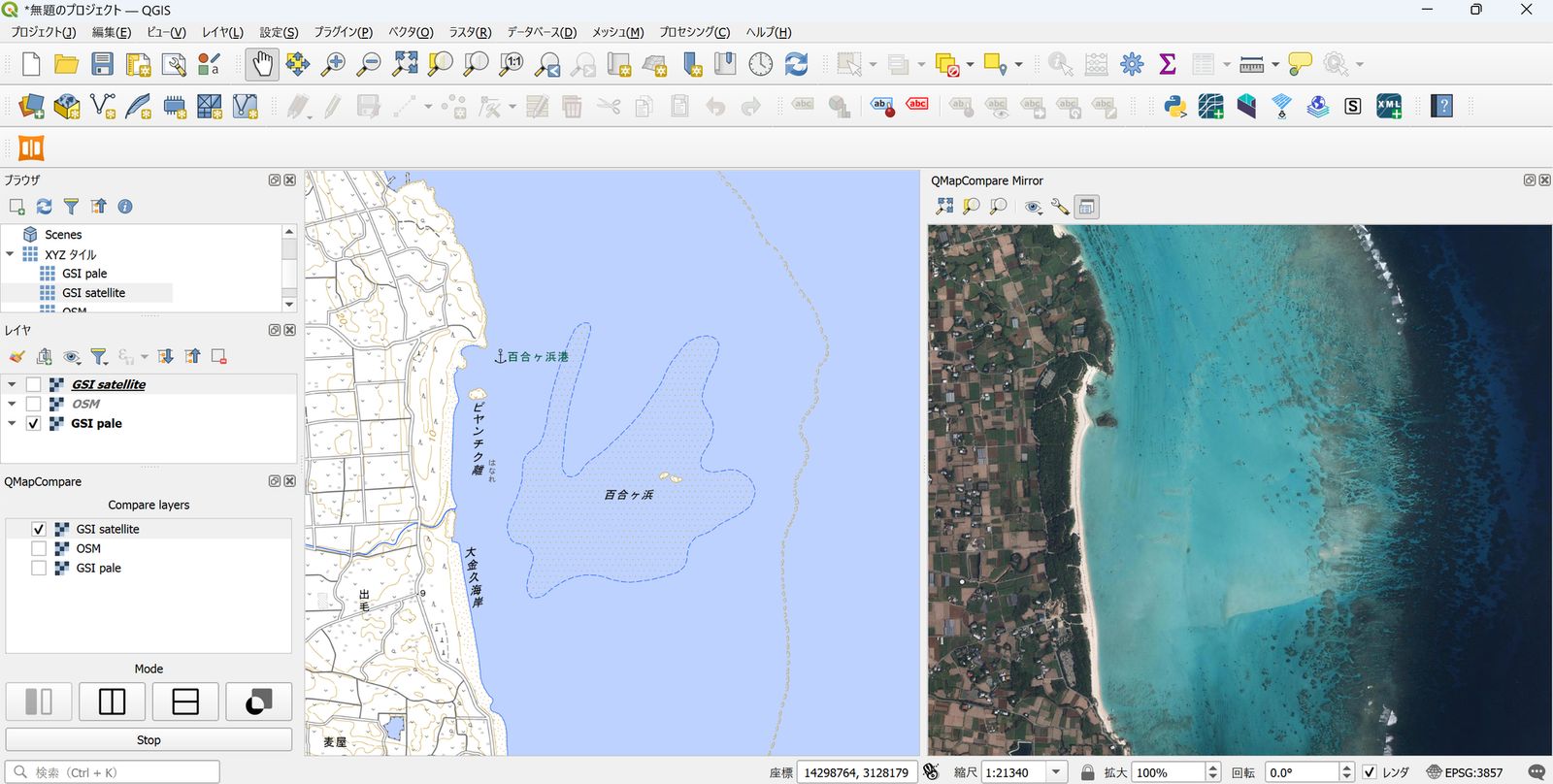Open map tips speech bubble tool

pyautogui.click(x=1300, y=64)
